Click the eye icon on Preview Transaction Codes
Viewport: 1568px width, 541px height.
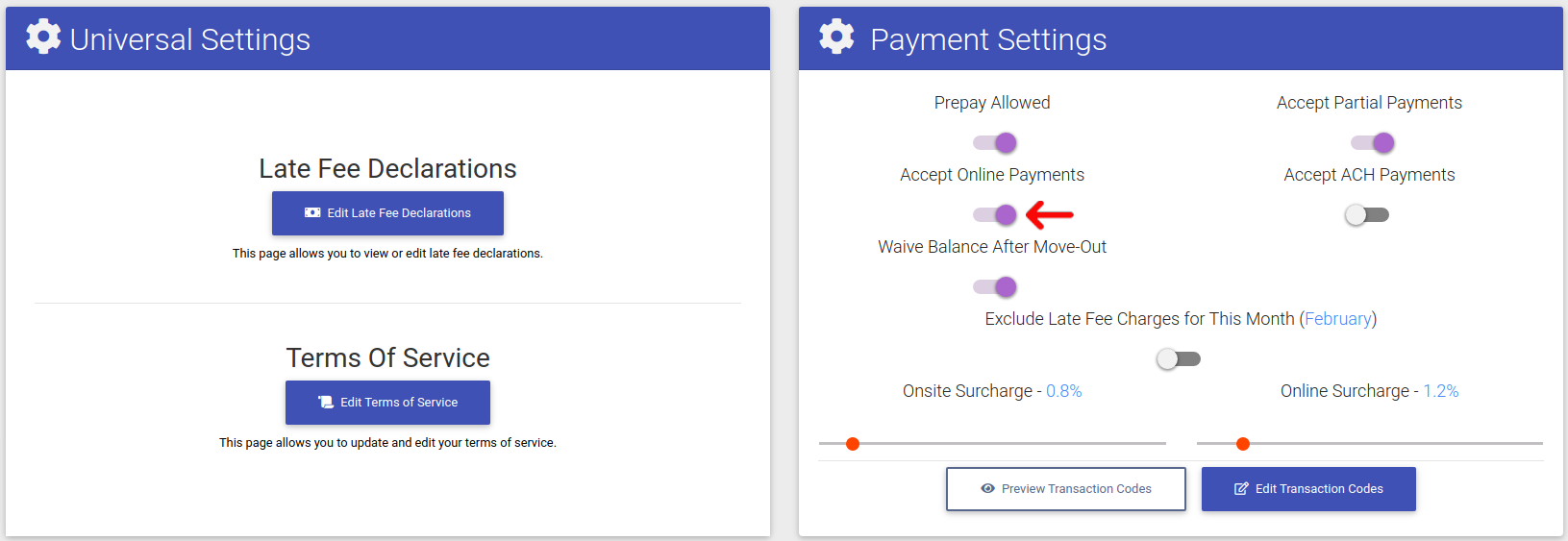coord(987,489)
